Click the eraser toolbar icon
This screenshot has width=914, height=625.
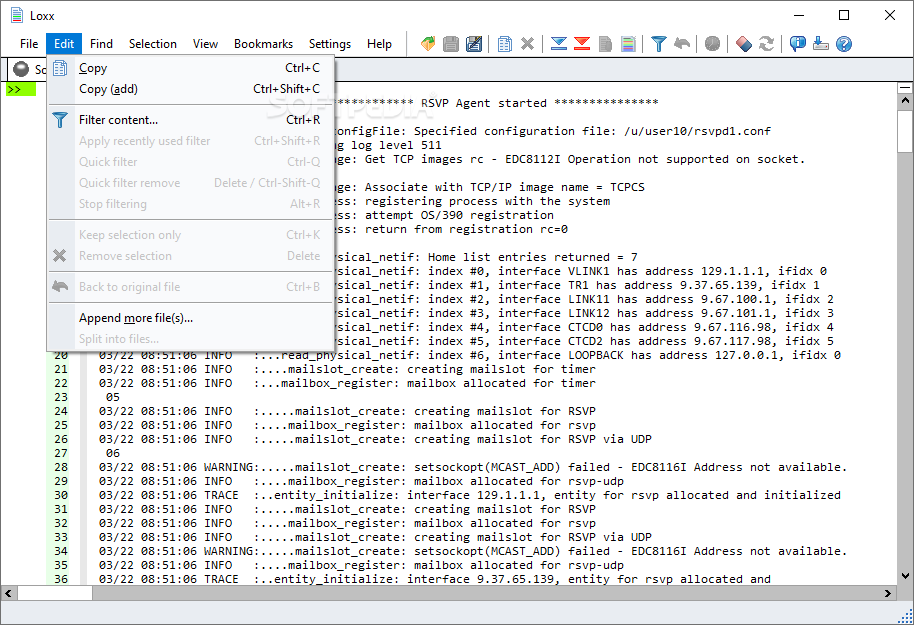[x=744, y=44]
